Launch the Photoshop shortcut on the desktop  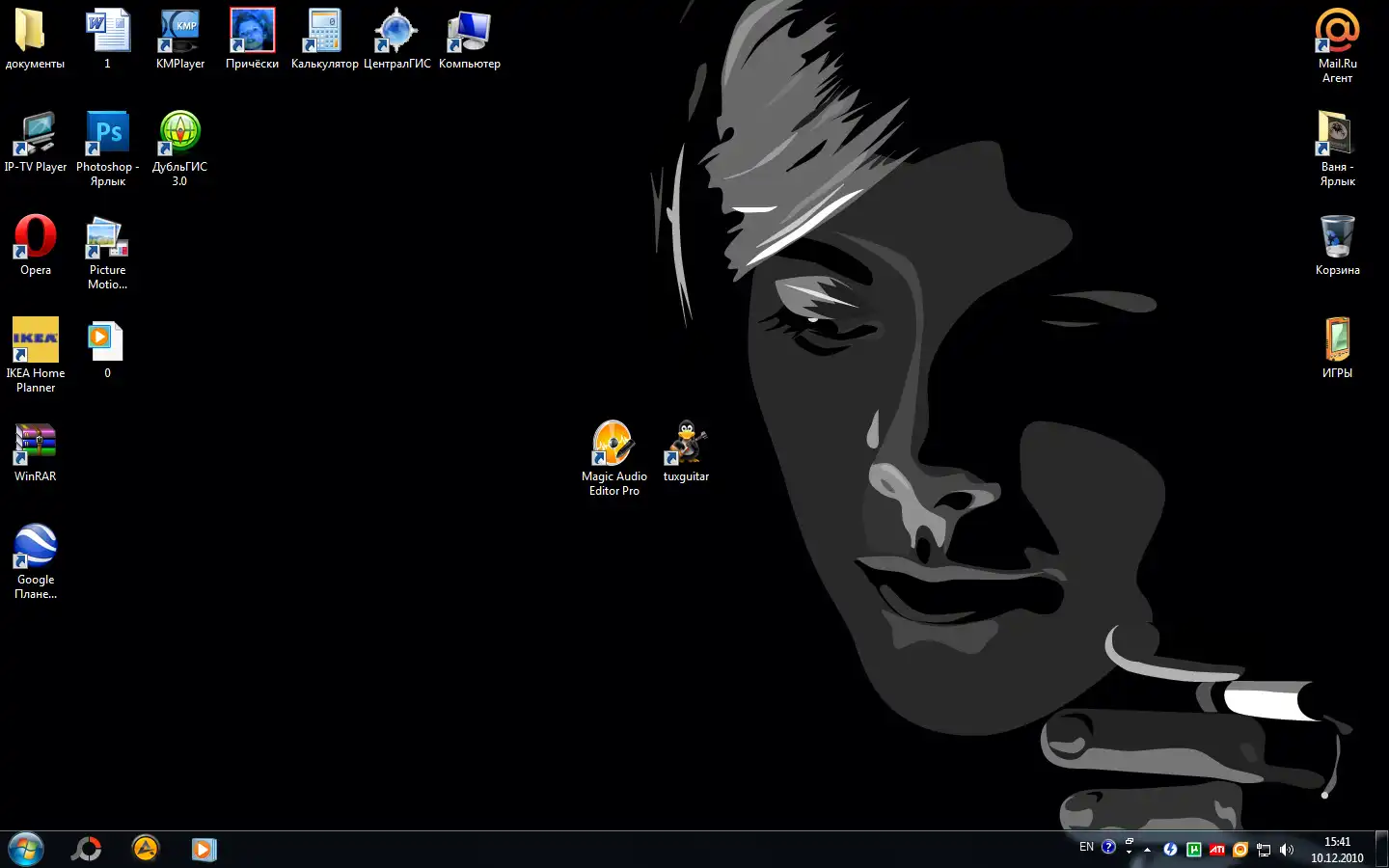(108, 134)
